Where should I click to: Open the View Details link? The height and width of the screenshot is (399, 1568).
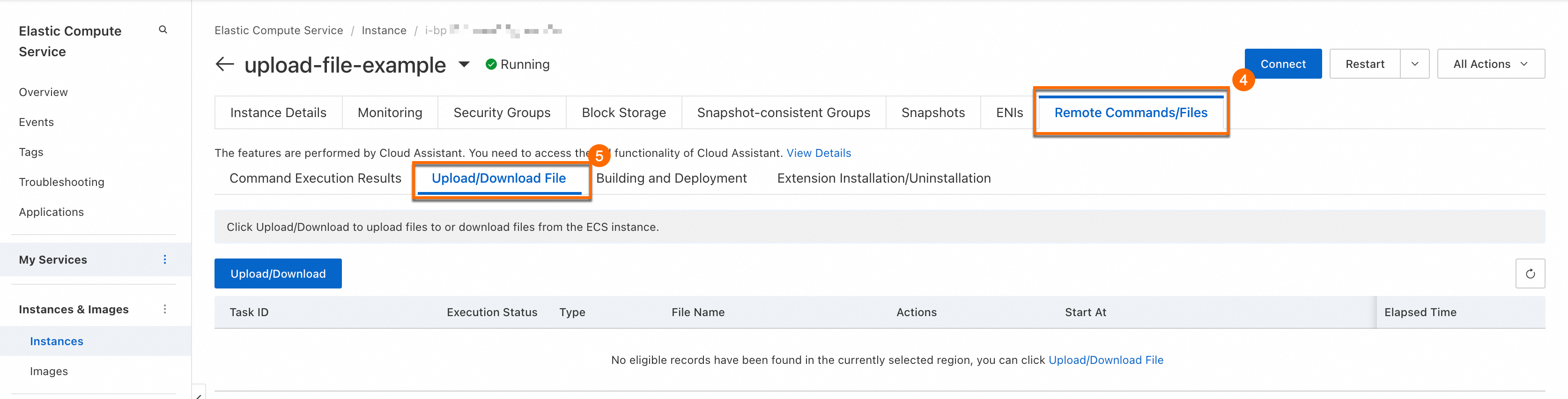[x=818, y=153]
